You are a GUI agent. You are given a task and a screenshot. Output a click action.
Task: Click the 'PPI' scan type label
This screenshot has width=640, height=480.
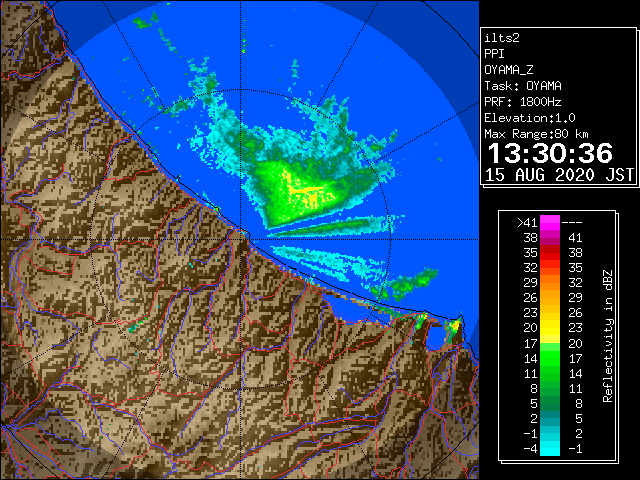494,54
